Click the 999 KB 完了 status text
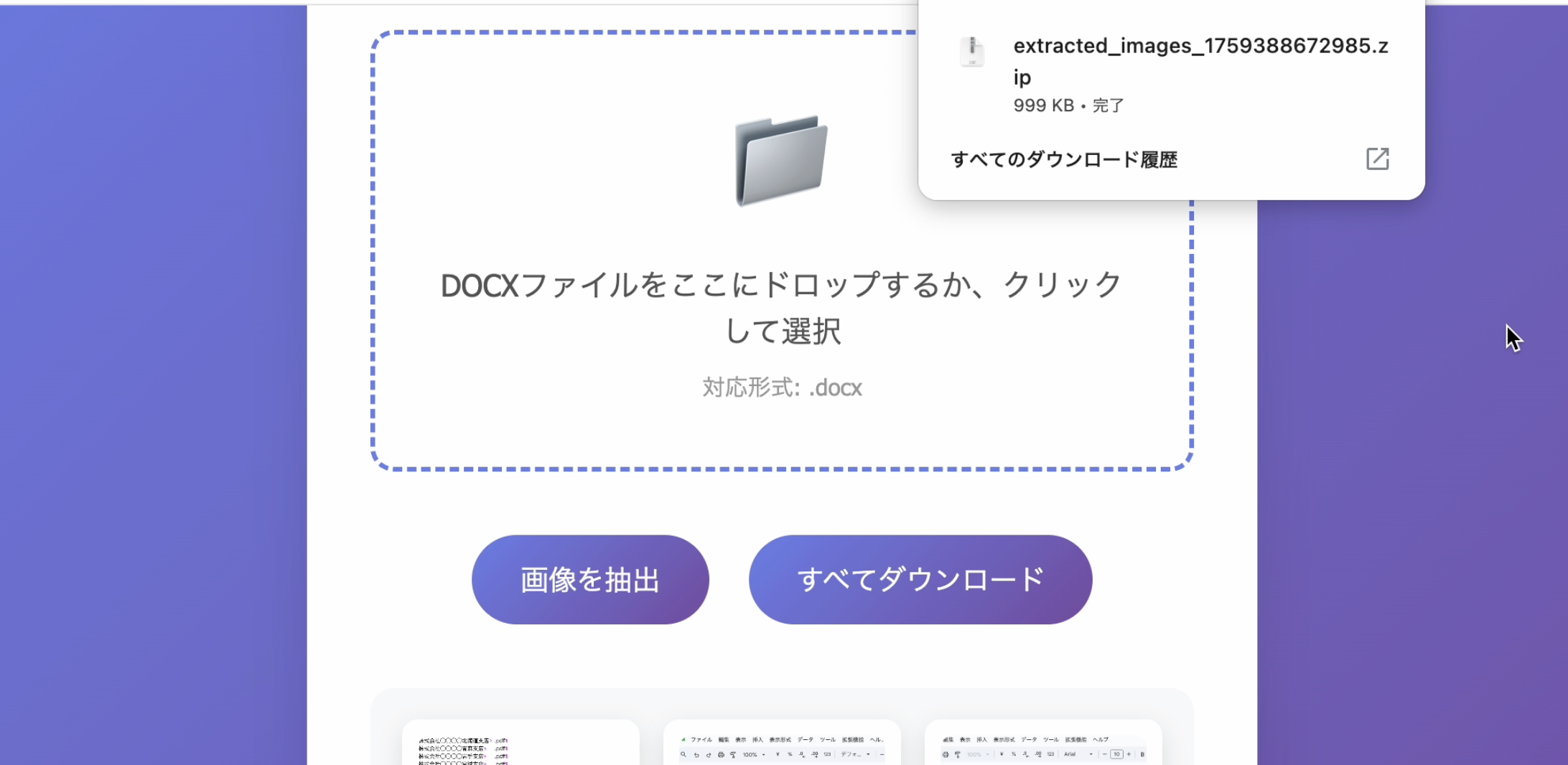 [1068, 105]
